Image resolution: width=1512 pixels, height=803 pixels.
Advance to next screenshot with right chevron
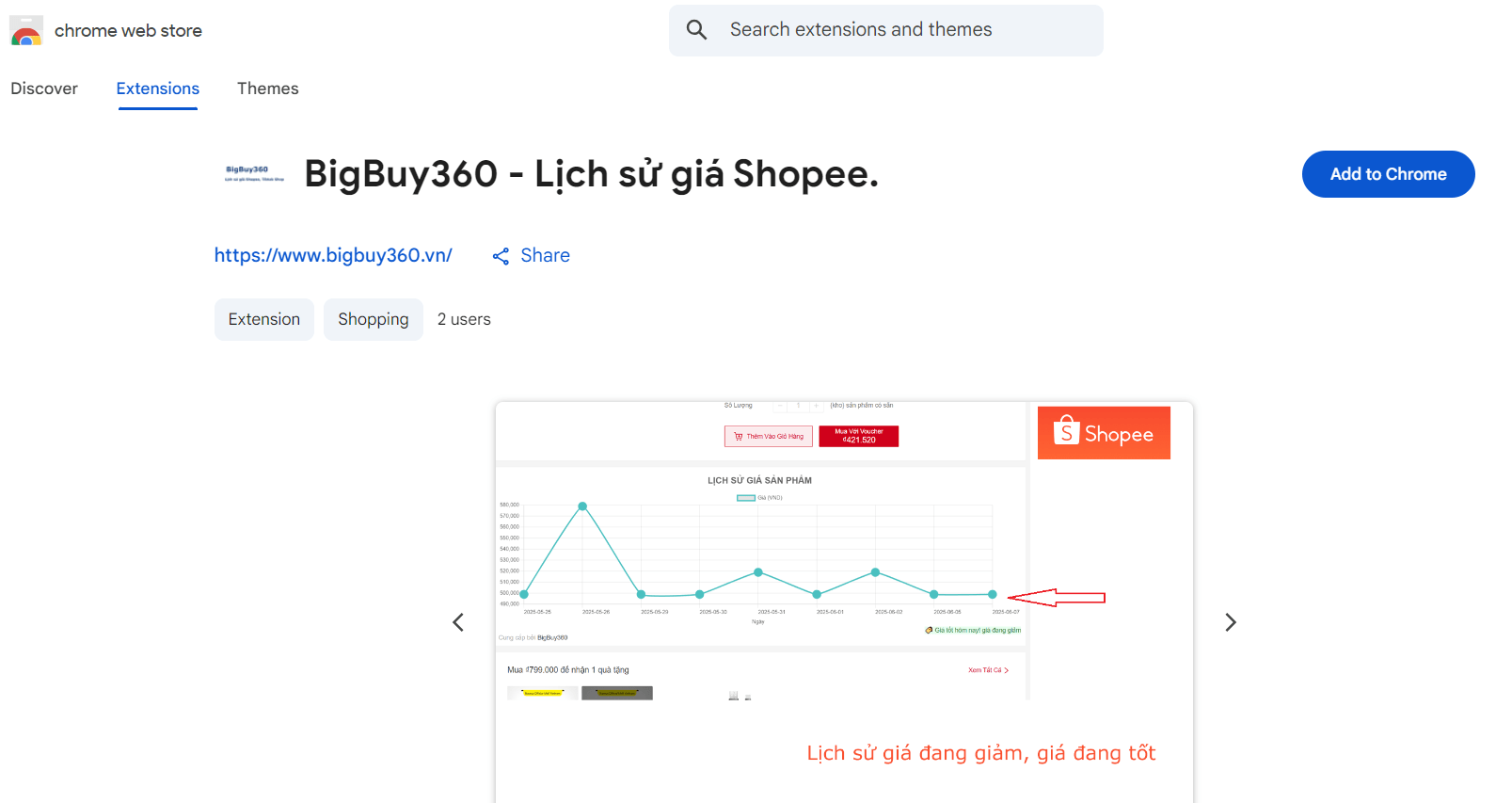coord(1230,622)
